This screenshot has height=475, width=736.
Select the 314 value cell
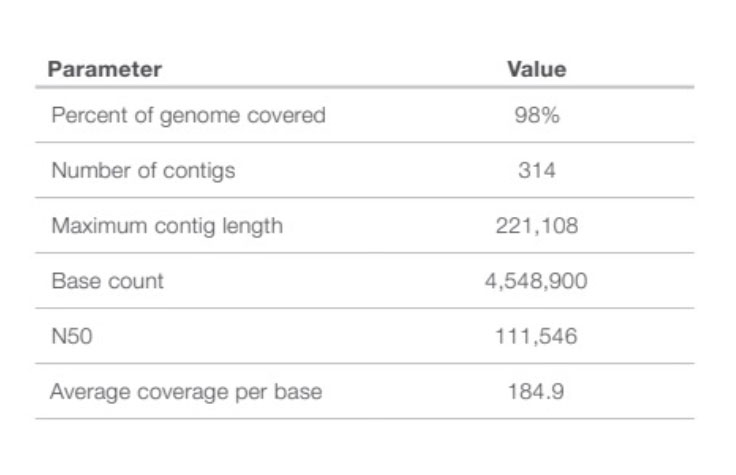tap(536, 170)
